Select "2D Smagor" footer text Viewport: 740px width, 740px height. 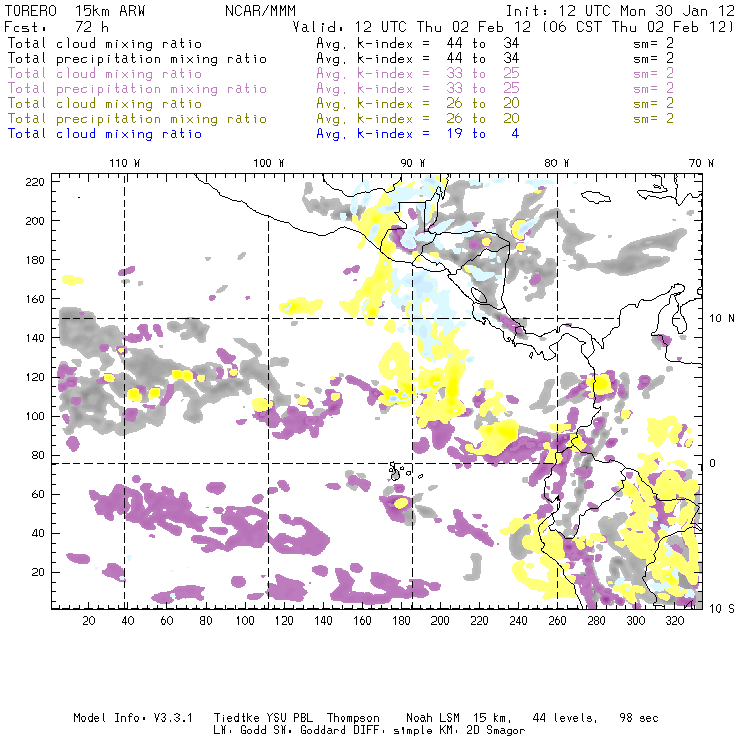pyautogui.click(x=496, y=731)
